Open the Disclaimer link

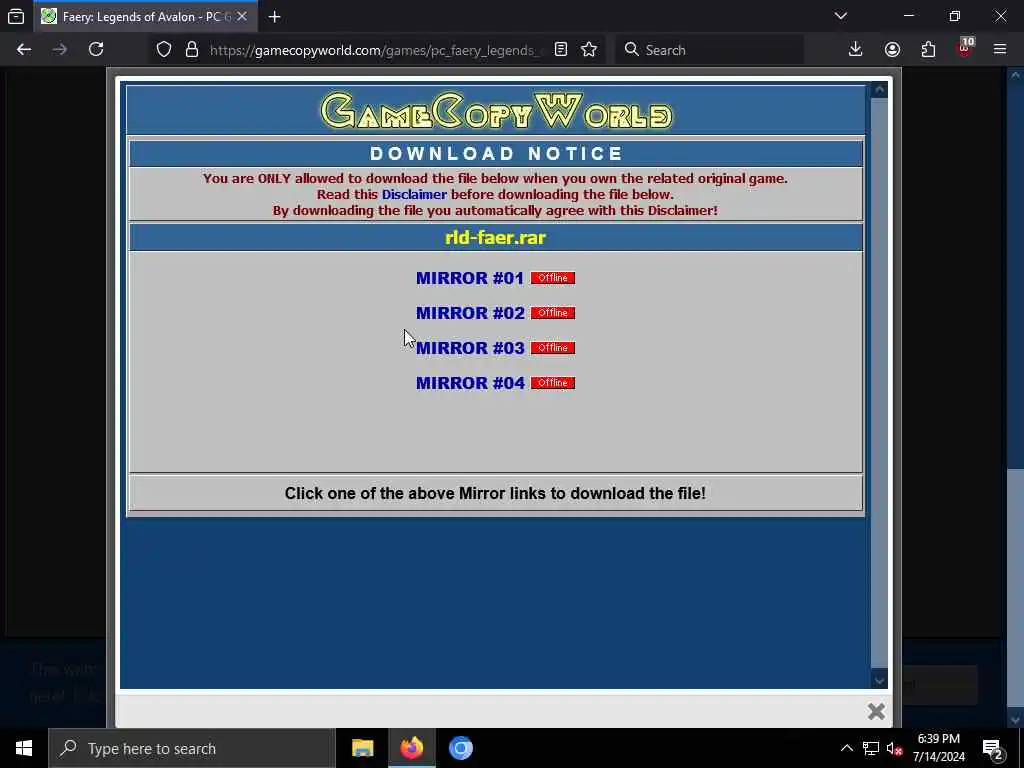414,195
